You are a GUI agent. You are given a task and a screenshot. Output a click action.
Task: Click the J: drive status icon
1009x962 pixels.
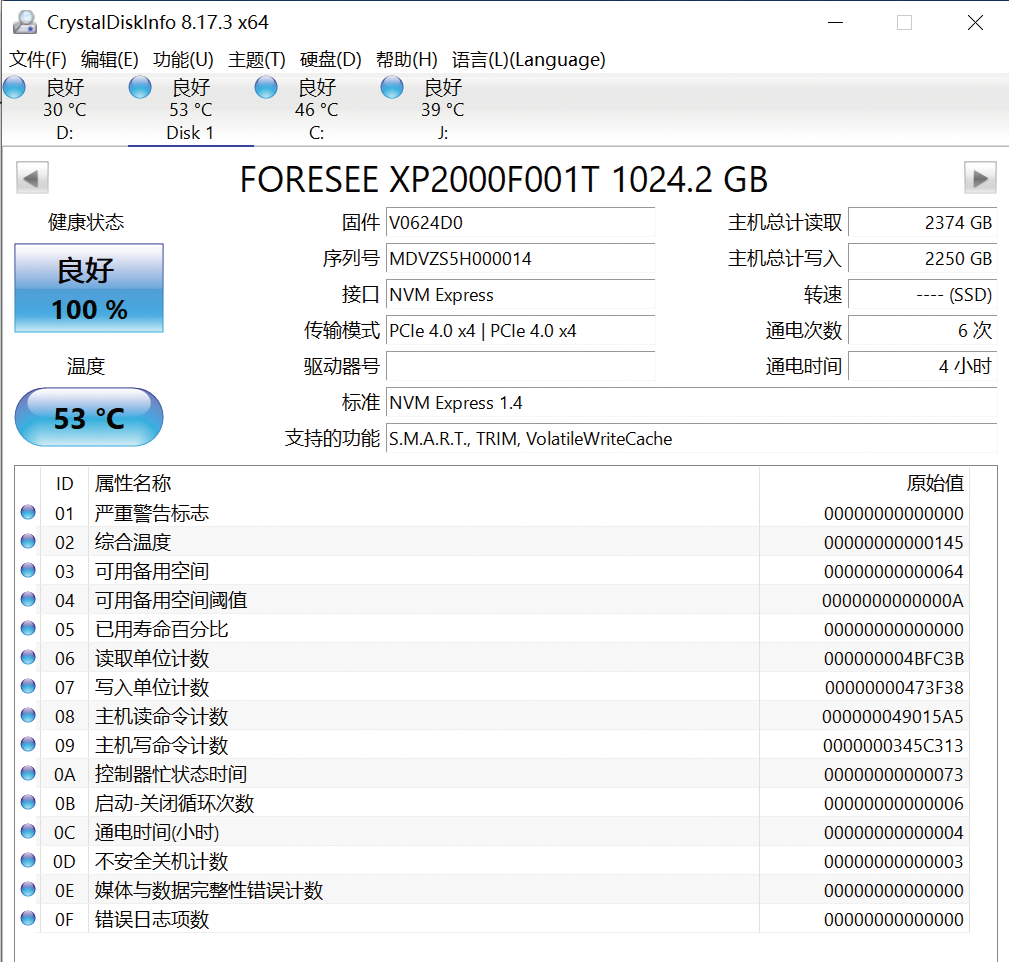391,88
